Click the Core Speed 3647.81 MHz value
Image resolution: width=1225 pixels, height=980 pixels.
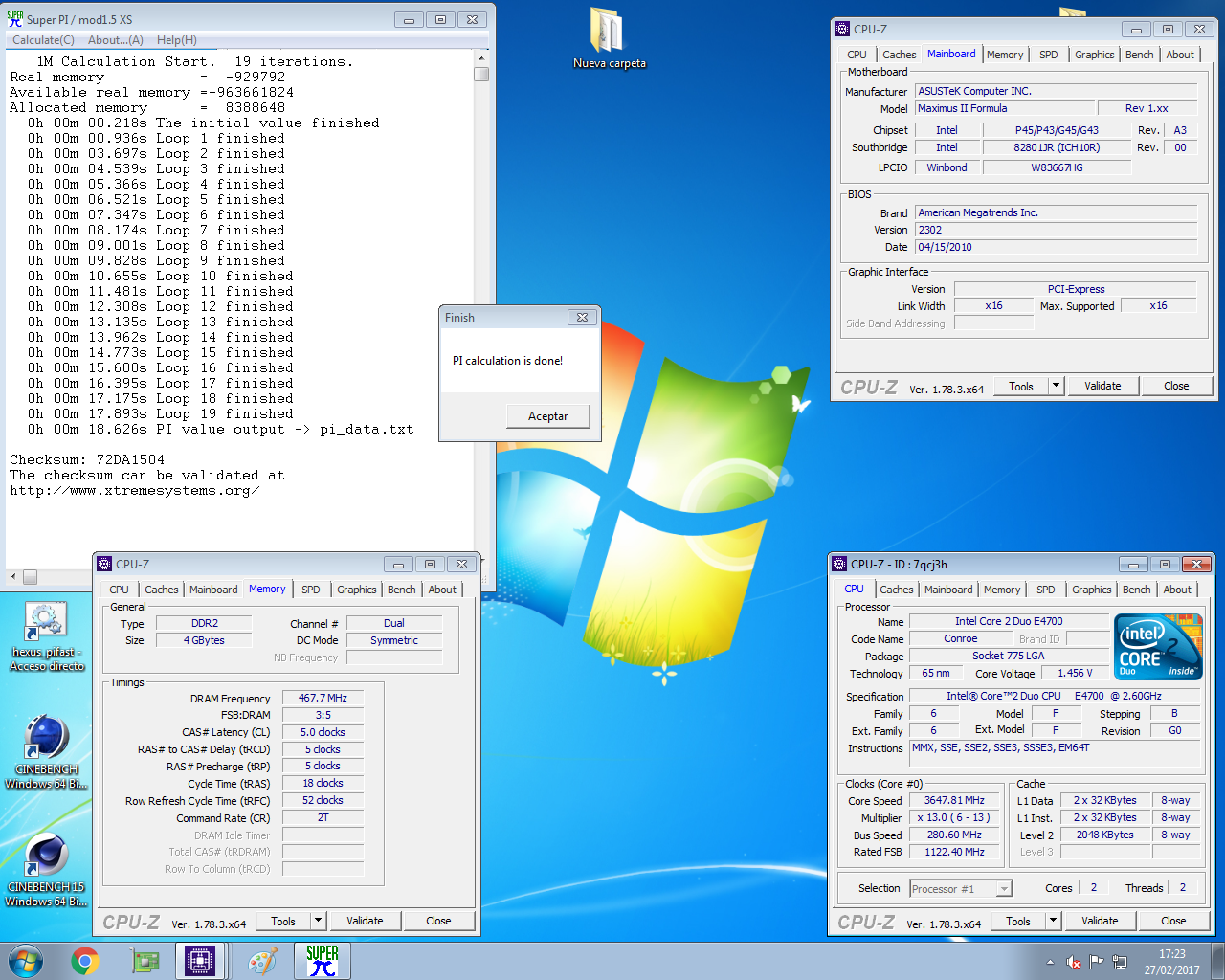pyautogui.click(x=954, y=800)
